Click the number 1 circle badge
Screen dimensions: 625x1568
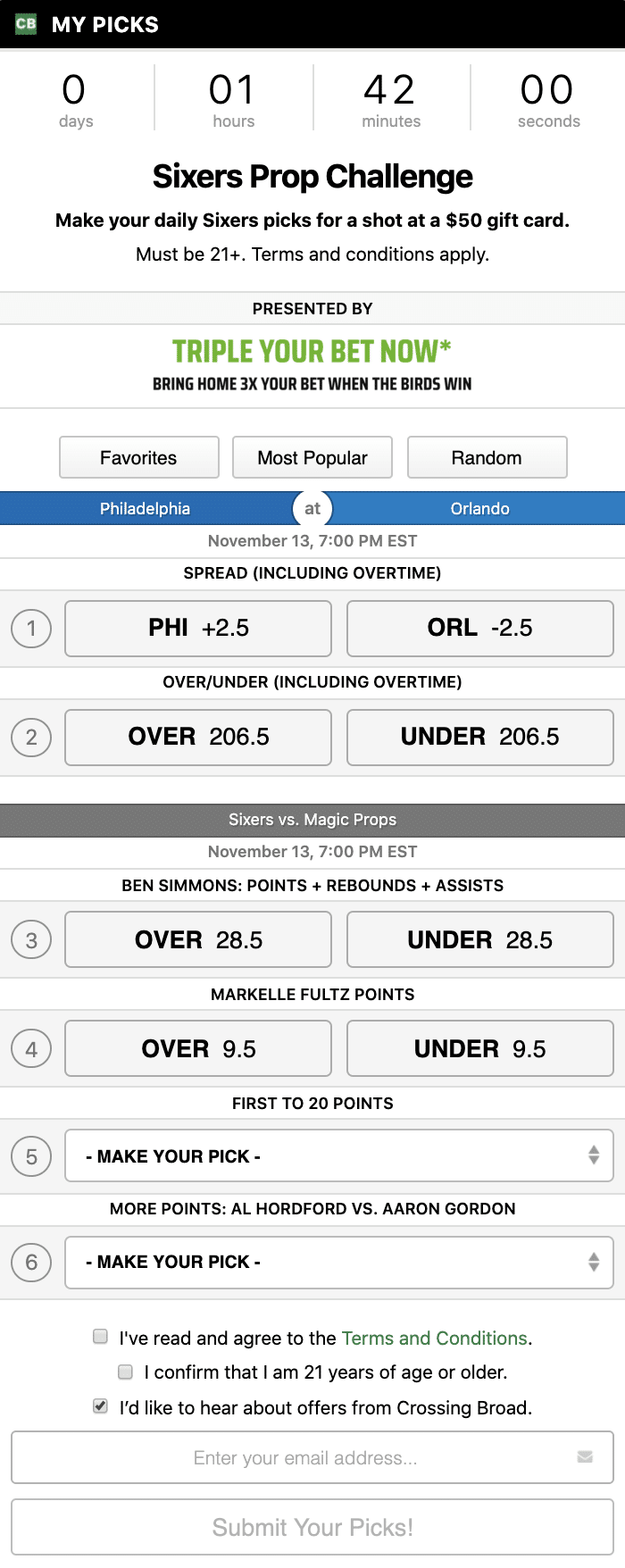click(31, 629)
